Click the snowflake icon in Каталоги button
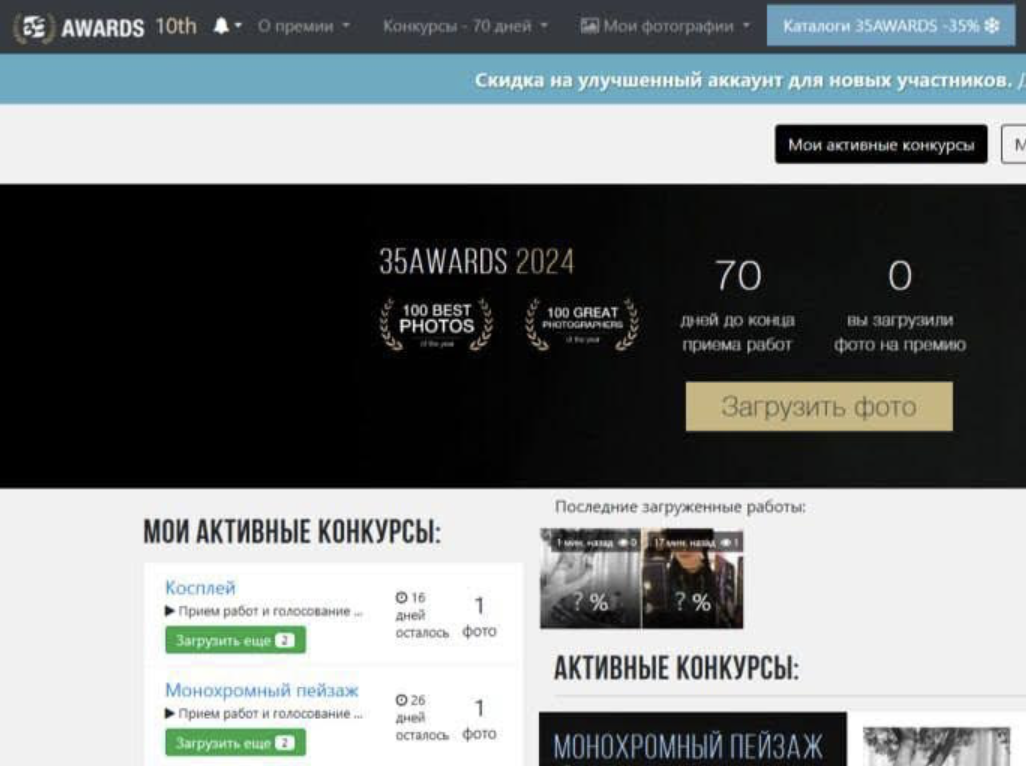 pyautogui.click(x=992, y=26)
